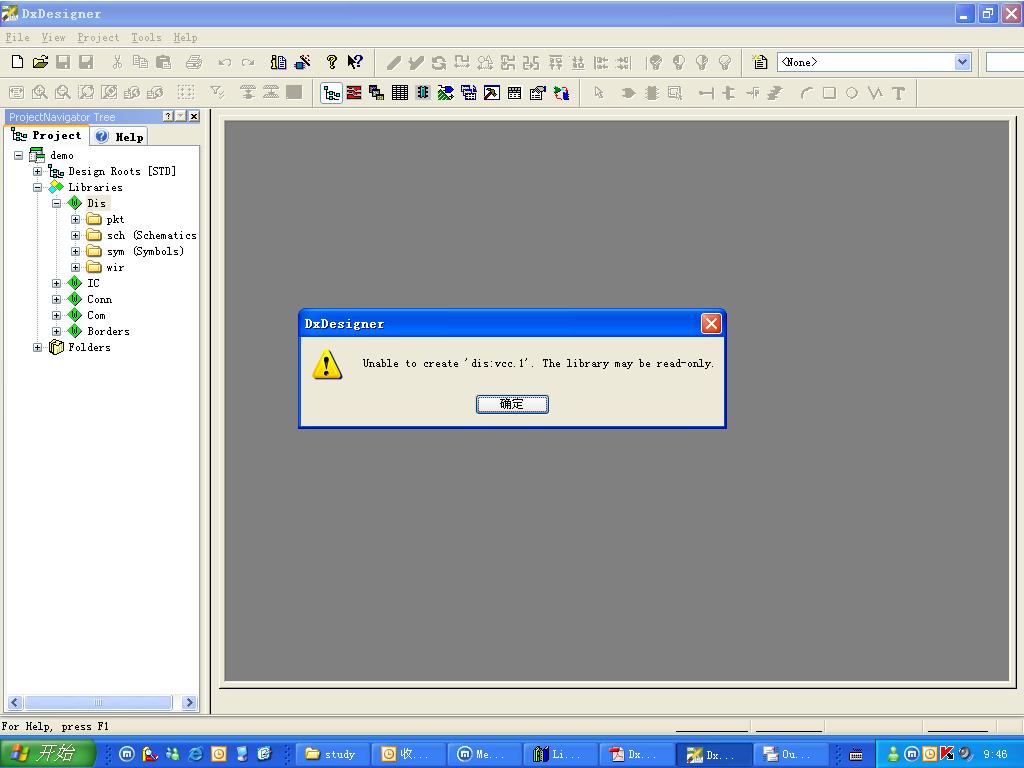Image resolution: width=1024 pixels, height=768 pixels.
Task: Select the Text T tool icon
Action: pyautogui.click(x=899, y=93)
